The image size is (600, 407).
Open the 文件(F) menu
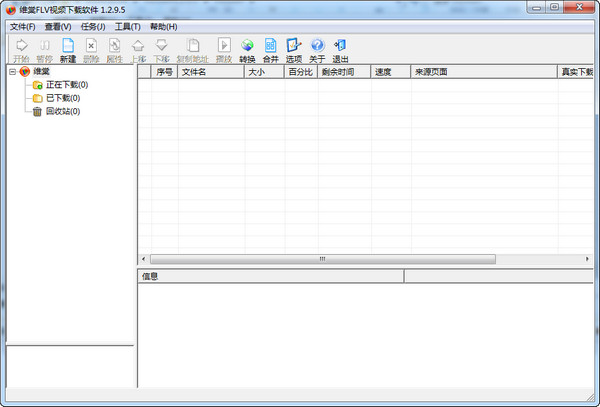pyautogui.click(x=23, y=27)
